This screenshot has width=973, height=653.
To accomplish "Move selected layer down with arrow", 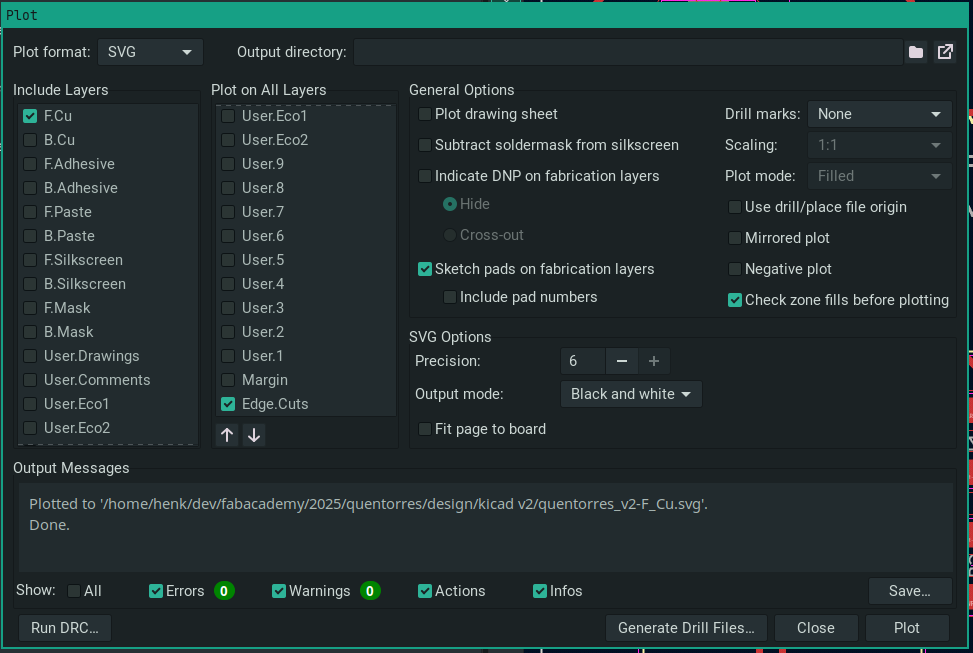I will tap(254, 435).
